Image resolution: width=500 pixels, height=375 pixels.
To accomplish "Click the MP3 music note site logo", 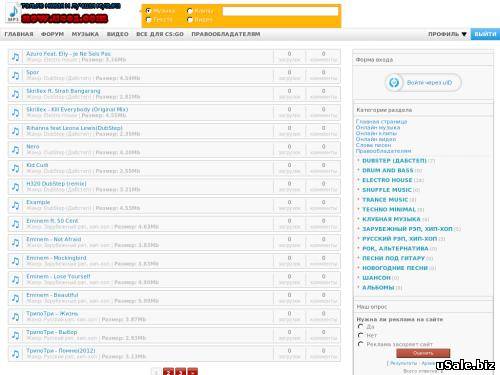I will 13,13.
